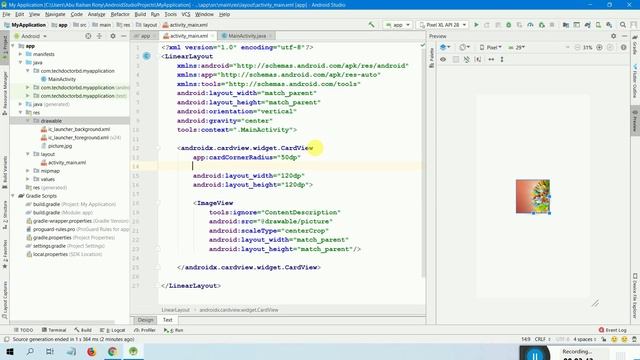Click the preview warnings info icon
Viewport: 640px width, 360px height.
click(x=623, y=47)
